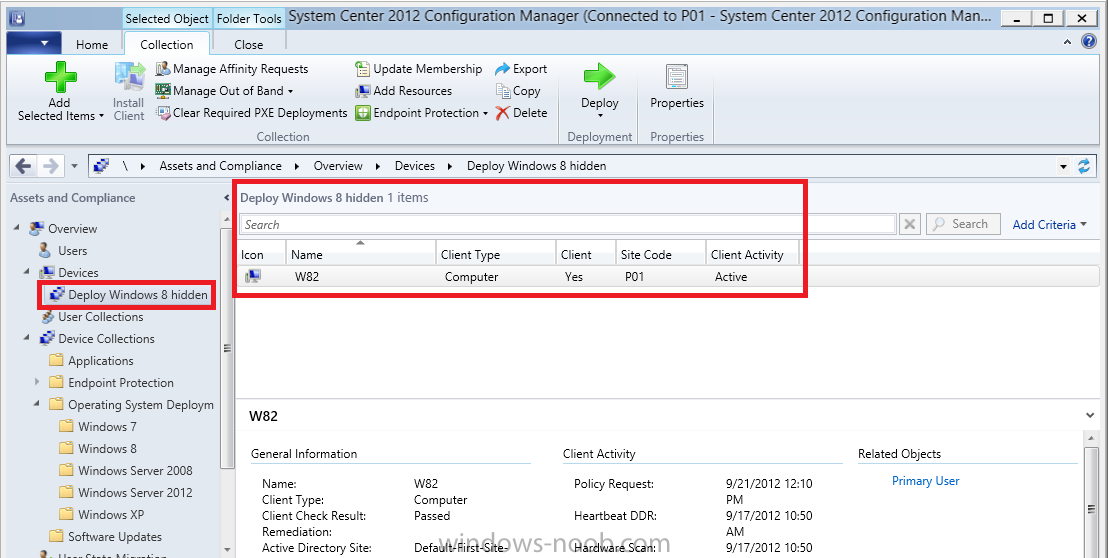Screen dimensions: 1108x558
Task: Click Overview in the breadcrumb path
Action: 338,166
